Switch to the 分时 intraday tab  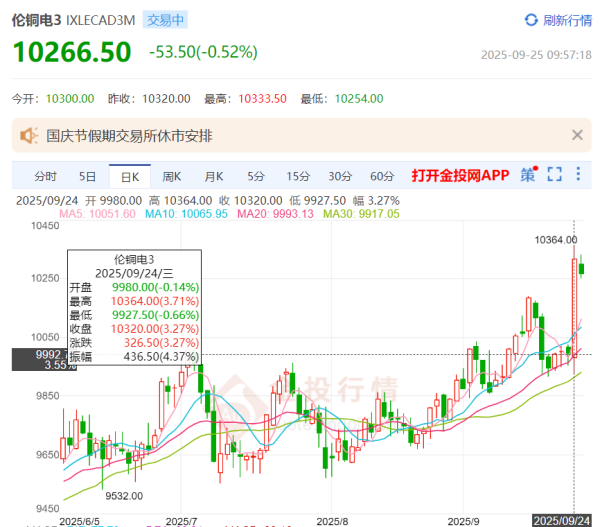pos(45,177)
